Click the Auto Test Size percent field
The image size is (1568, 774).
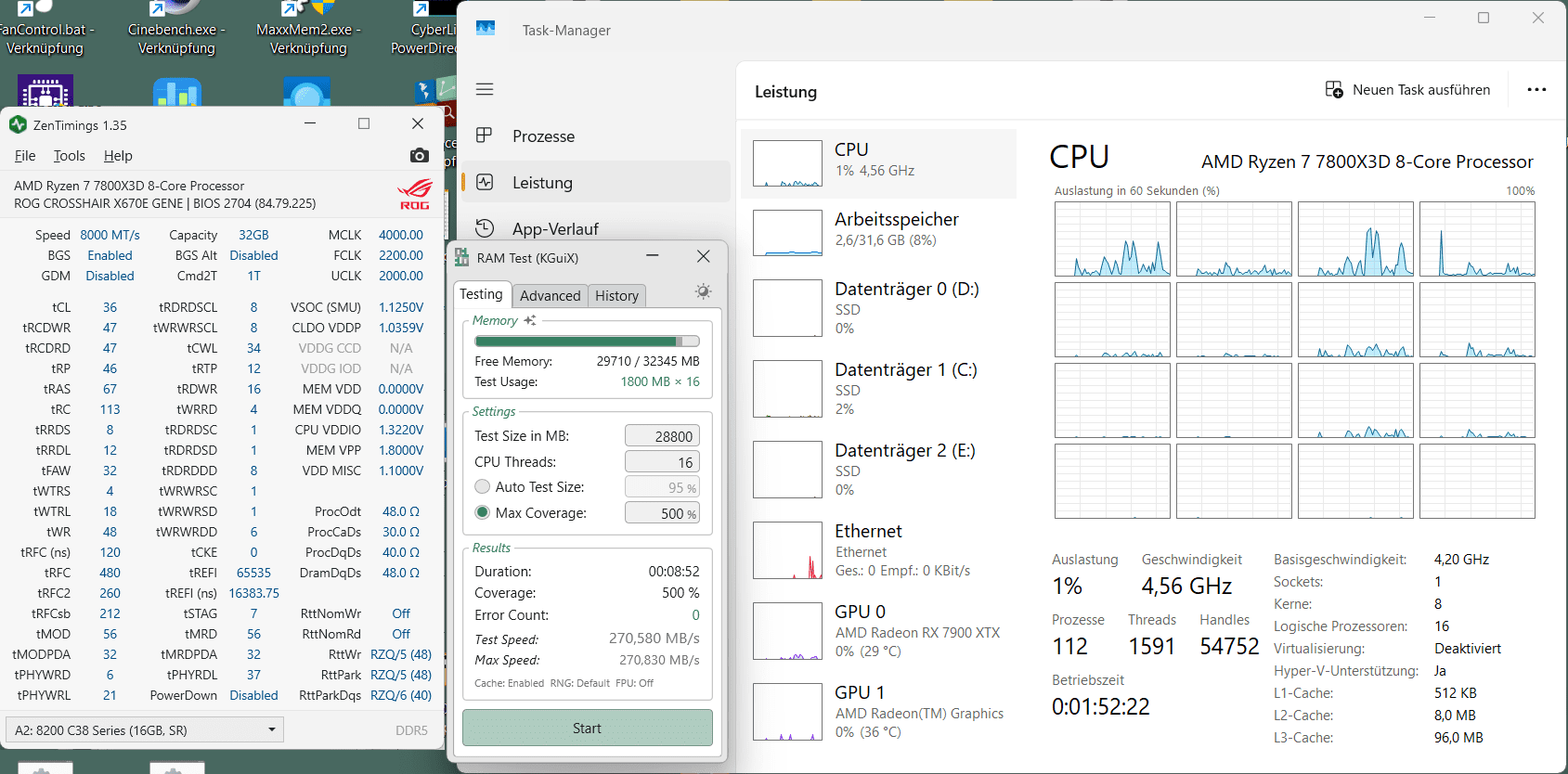pyautogui.click(x=662, y=487)
